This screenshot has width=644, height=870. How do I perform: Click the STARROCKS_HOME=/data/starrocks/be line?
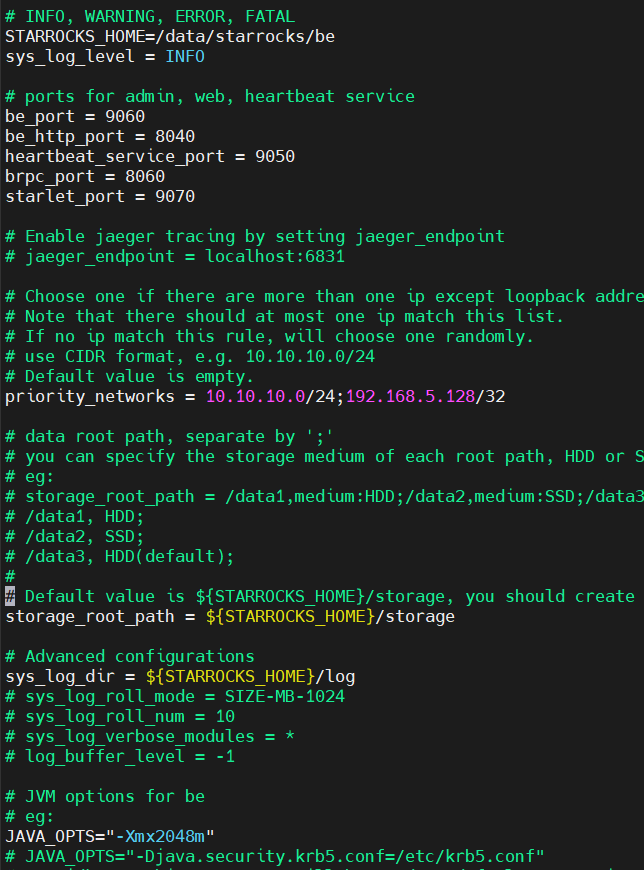170,37
